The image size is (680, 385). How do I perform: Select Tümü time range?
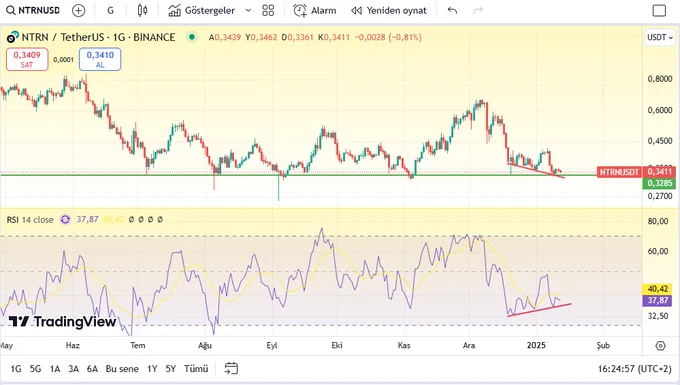196,369
